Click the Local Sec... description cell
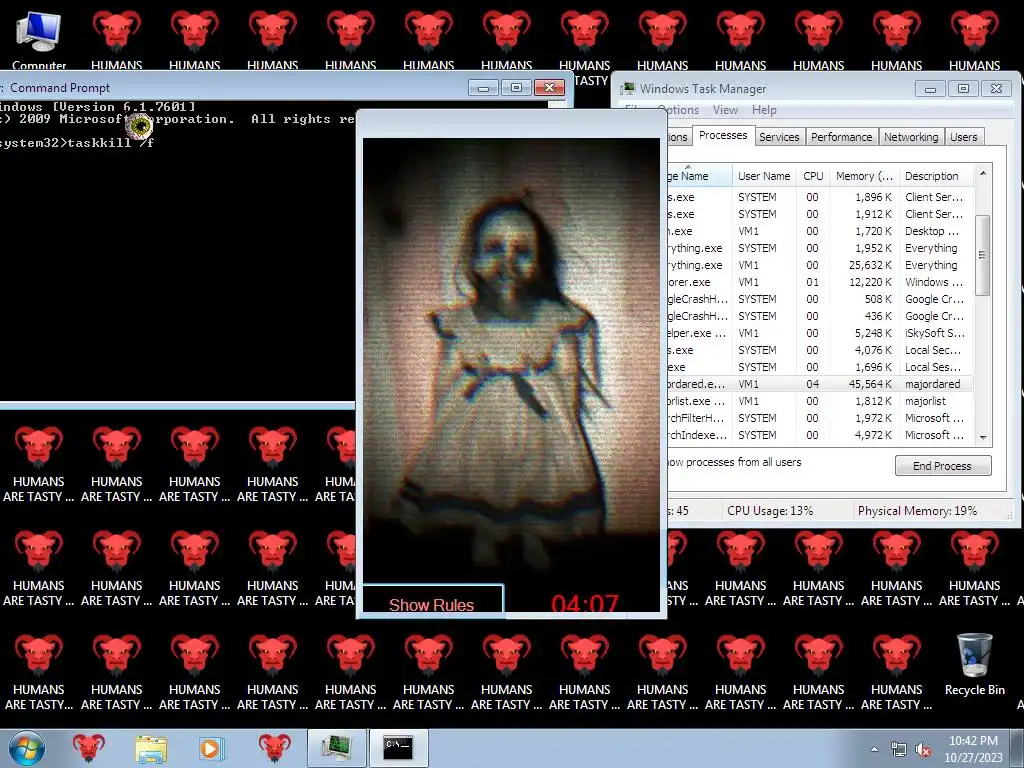 coord(933,350)
